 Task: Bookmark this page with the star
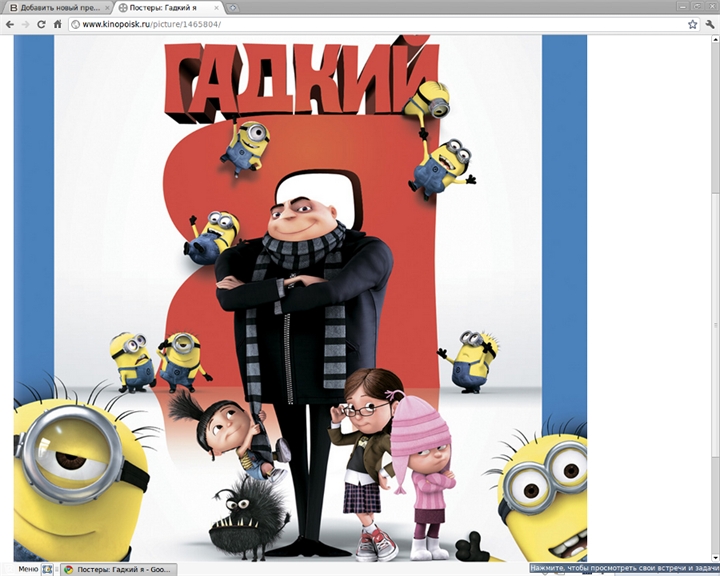point(692,24)
